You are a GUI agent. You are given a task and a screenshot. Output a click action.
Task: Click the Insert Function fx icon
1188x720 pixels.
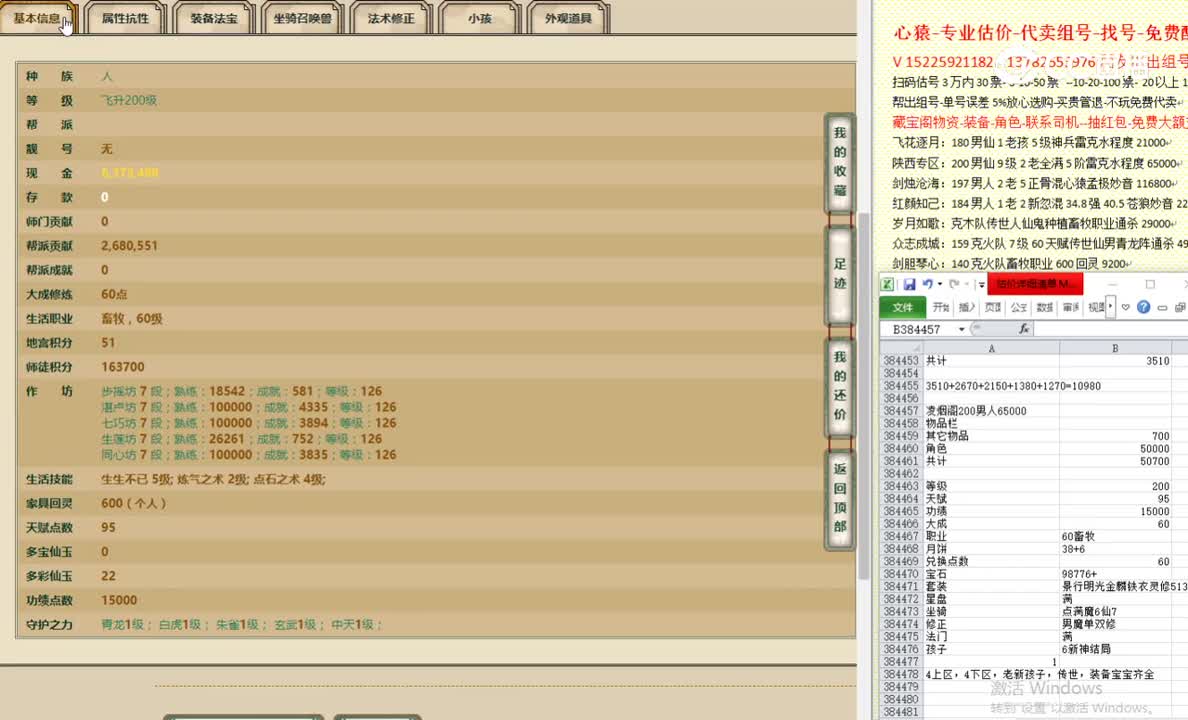point(1024,329)
